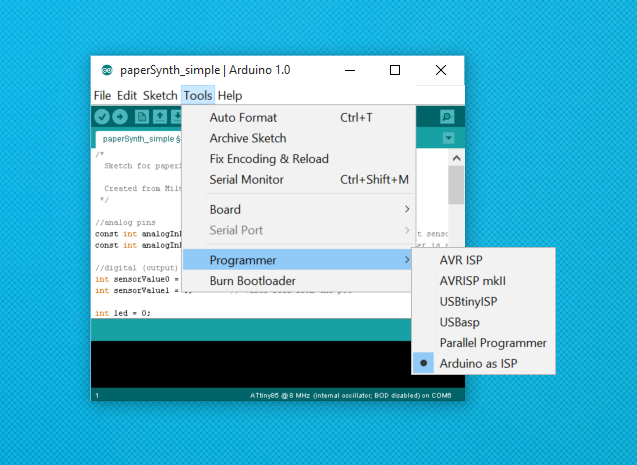This screenshot has width=637, height=465.
Task: Click the Verify checkmark toolbar icon
Action: click(x=102, y=117)
